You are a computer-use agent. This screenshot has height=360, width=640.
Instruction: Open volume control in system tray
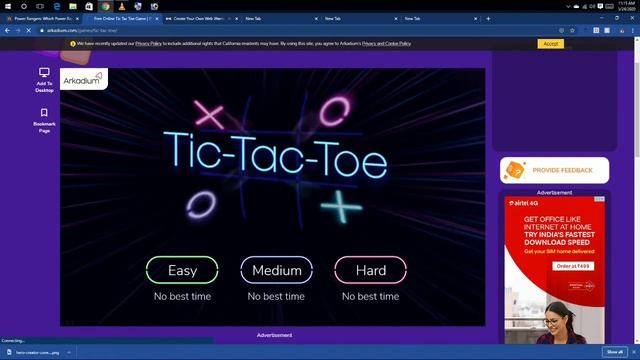tap(592, 7)
